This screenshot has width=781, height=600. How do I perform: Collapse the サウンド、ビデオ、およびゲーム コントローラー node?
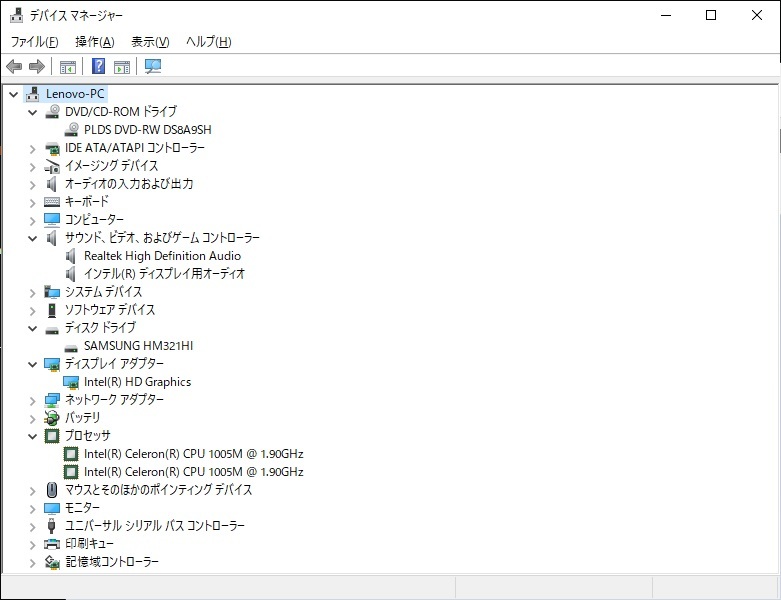pos(33,239)
